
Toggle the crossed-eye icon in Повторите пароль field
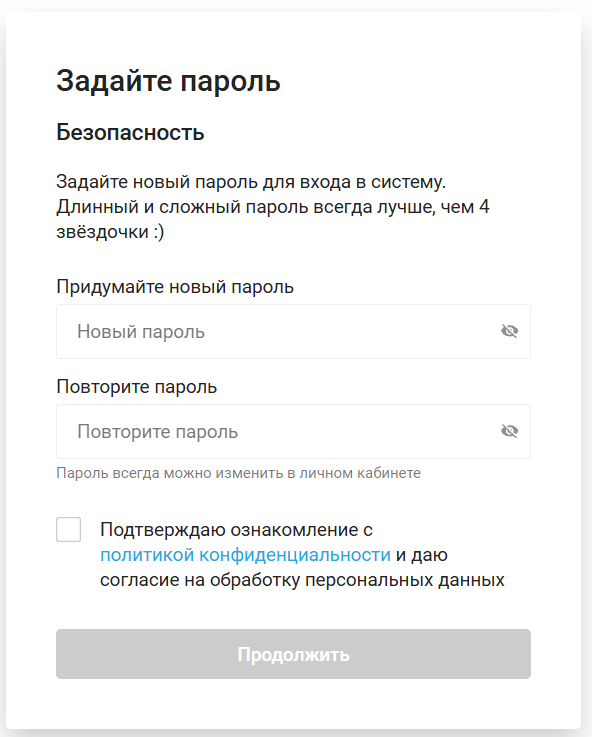[509, 431]
